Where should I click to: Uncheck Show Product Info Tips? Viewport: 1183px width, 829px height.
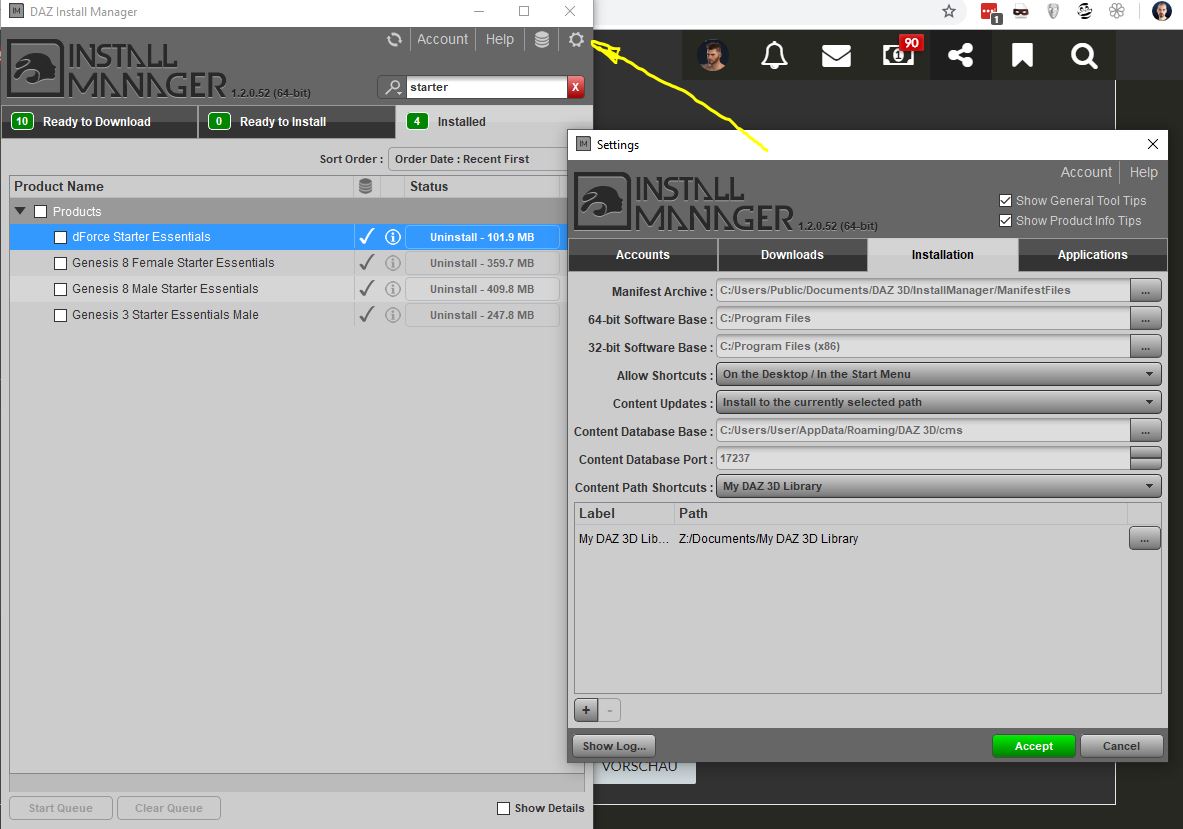[x=1005, y=221]
